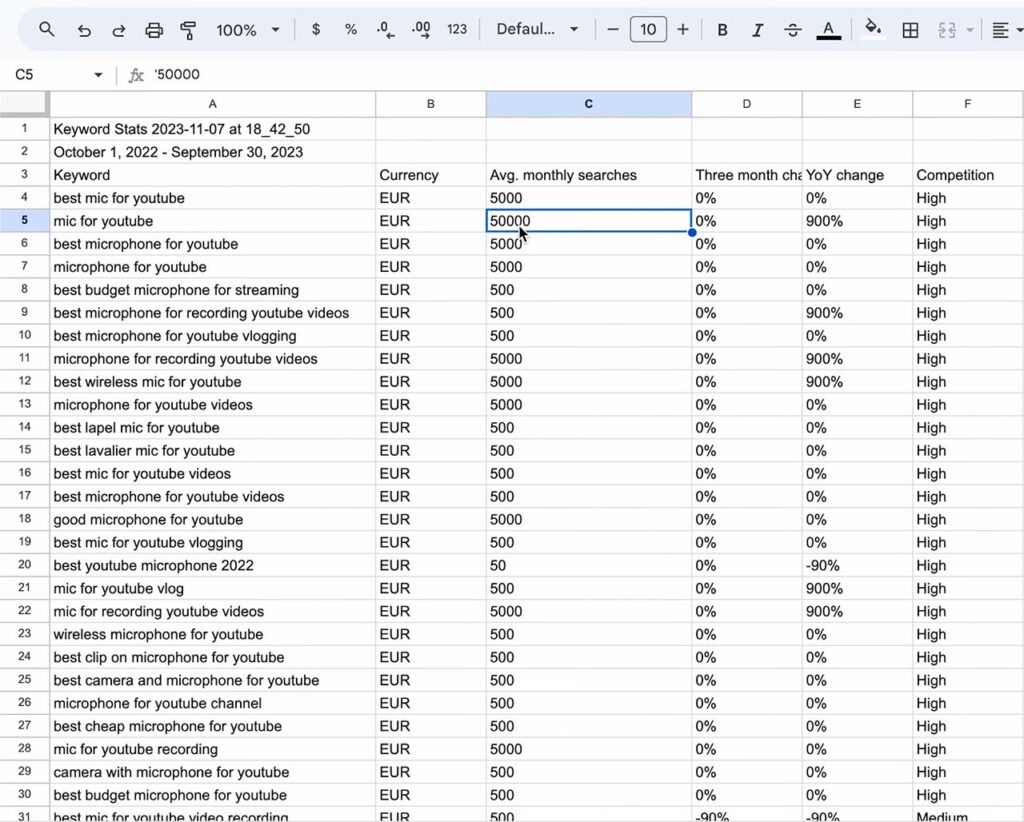Image resolution: width=1024 pixels, height=822 pixels.
Task: Click the merge cells icon
Action: pyautogui.click(x=947, y=30)
